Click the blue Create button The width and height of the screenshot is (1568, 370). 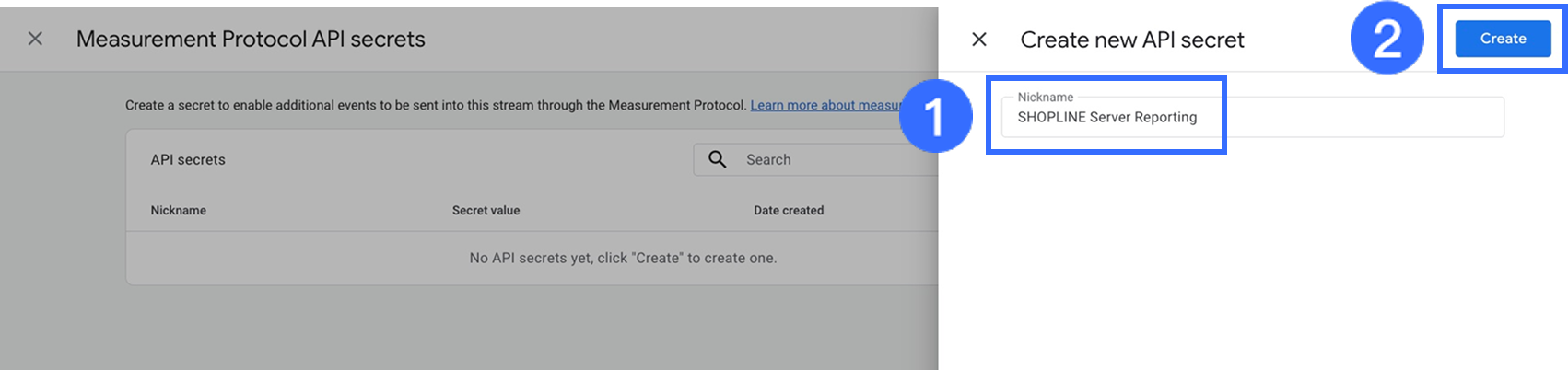pyautogui.click(x=1503, y=39)
